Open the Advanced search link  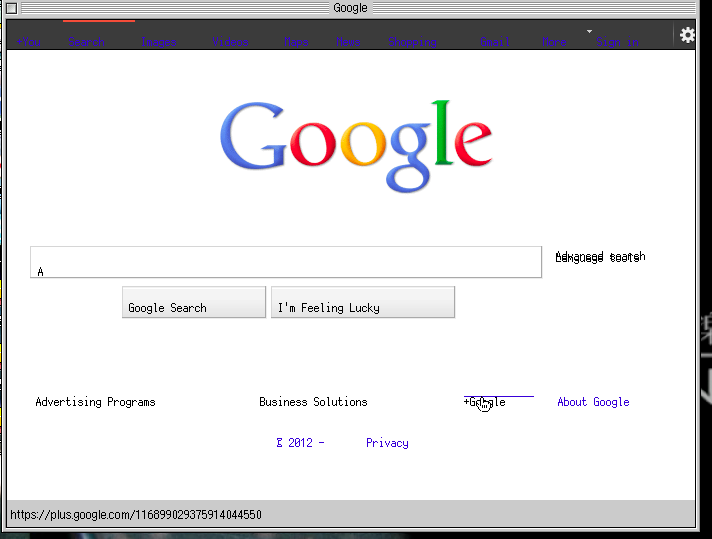point(600,257)
